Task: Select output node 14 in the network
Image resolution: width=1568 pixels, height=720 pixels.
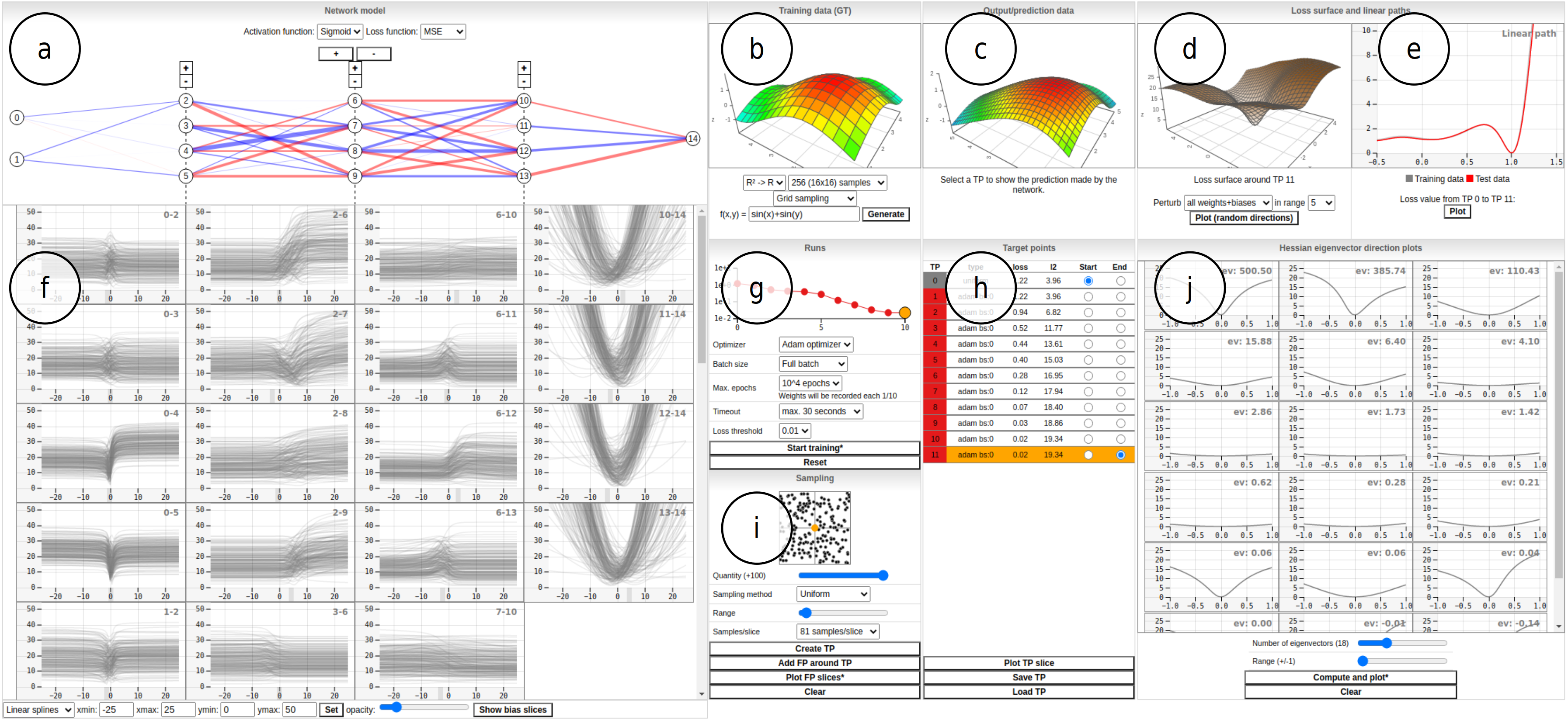Action: point(693,139)
